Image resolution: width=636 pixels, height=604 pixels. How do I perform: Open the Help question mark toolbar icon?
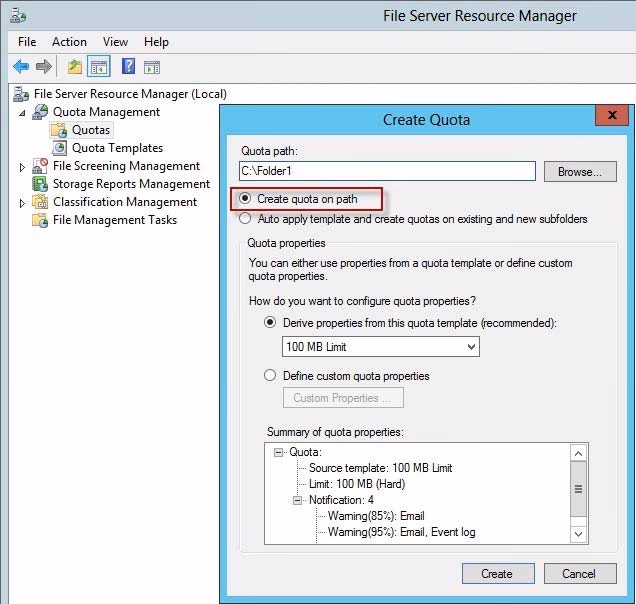point(128,66)
